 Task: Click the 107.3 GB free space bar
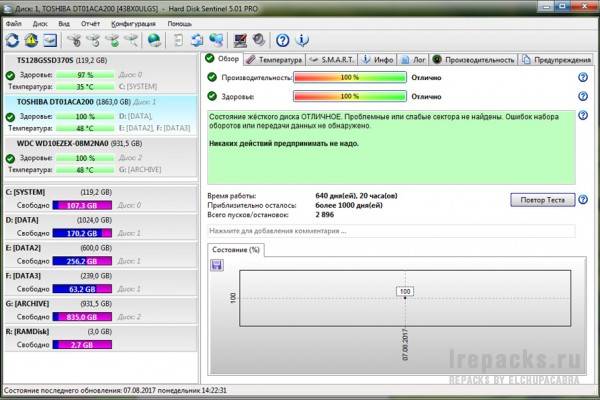click(x=82, y=206)
